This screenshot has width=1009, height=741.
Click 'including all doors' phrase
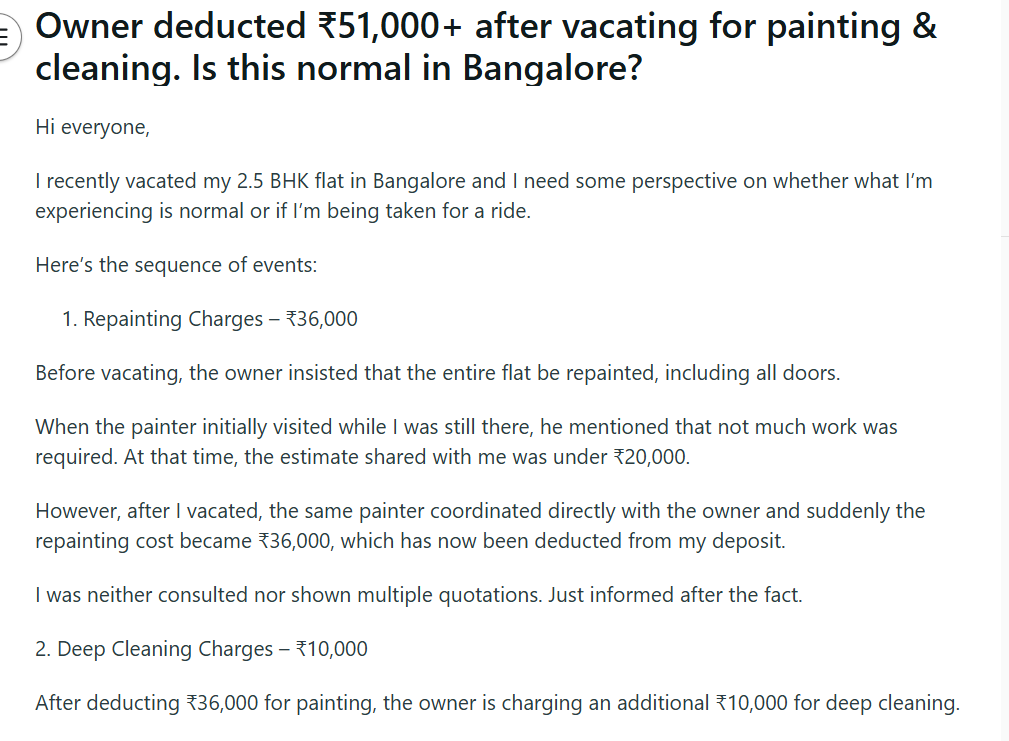pyautogui.click(x=752, y=373)
